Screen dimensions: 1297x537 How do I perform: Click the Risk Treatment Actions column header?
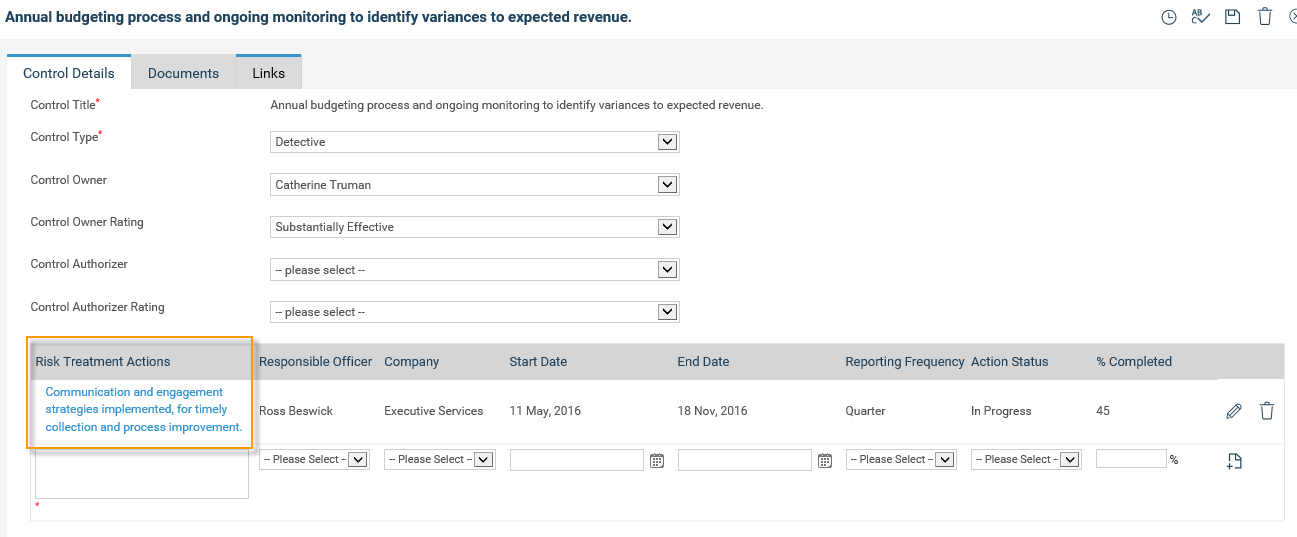(x=103, y=362)
